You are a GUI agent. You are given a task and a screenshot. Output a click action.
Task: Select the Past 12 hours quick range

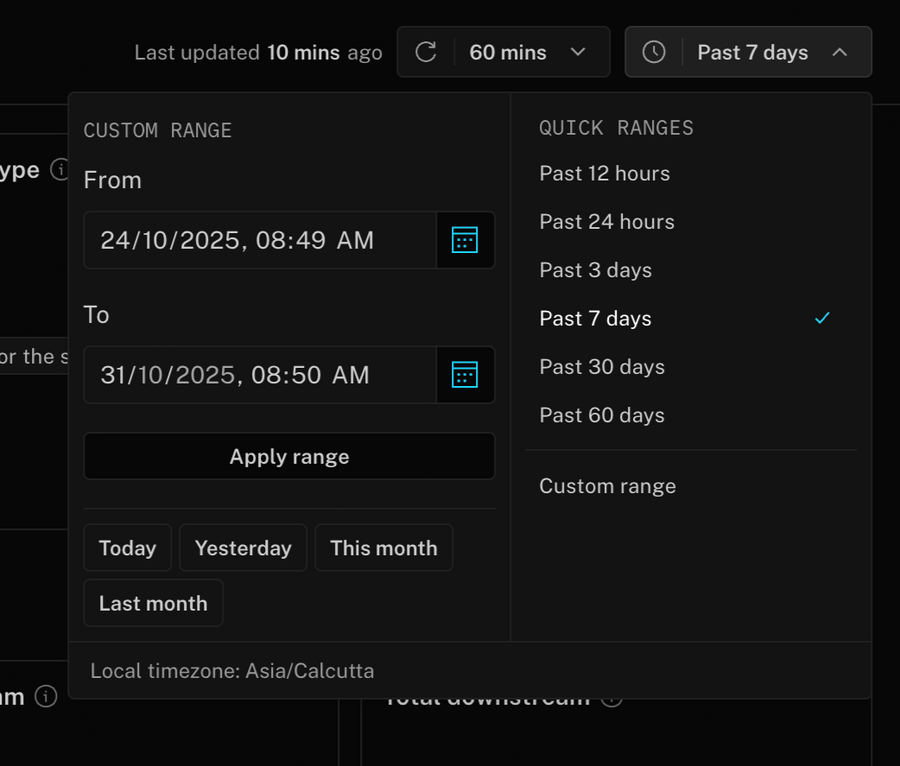click(604, 173)
